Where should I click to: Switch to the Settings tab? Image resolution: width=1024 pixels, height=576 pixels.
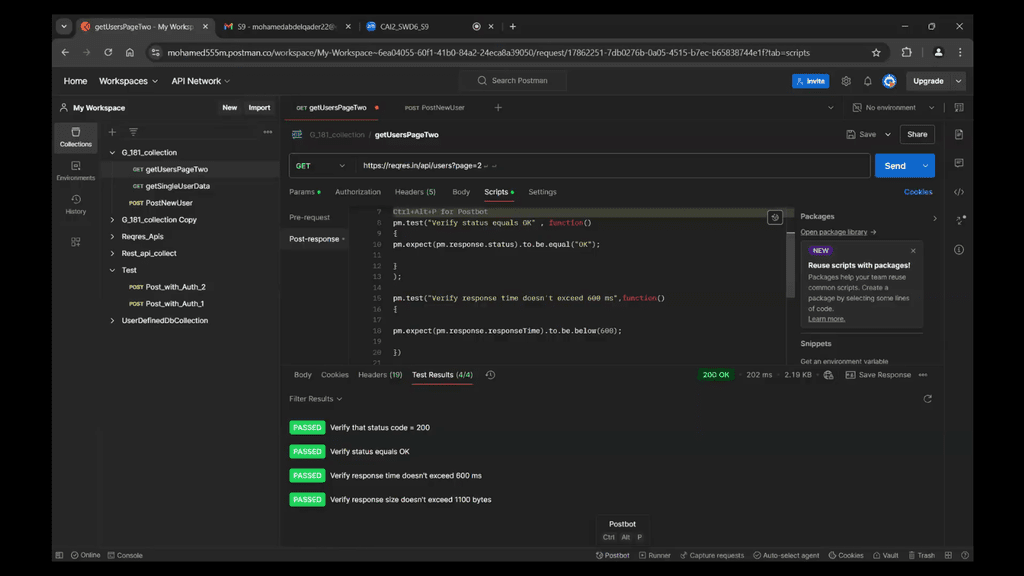click(542, 192)
